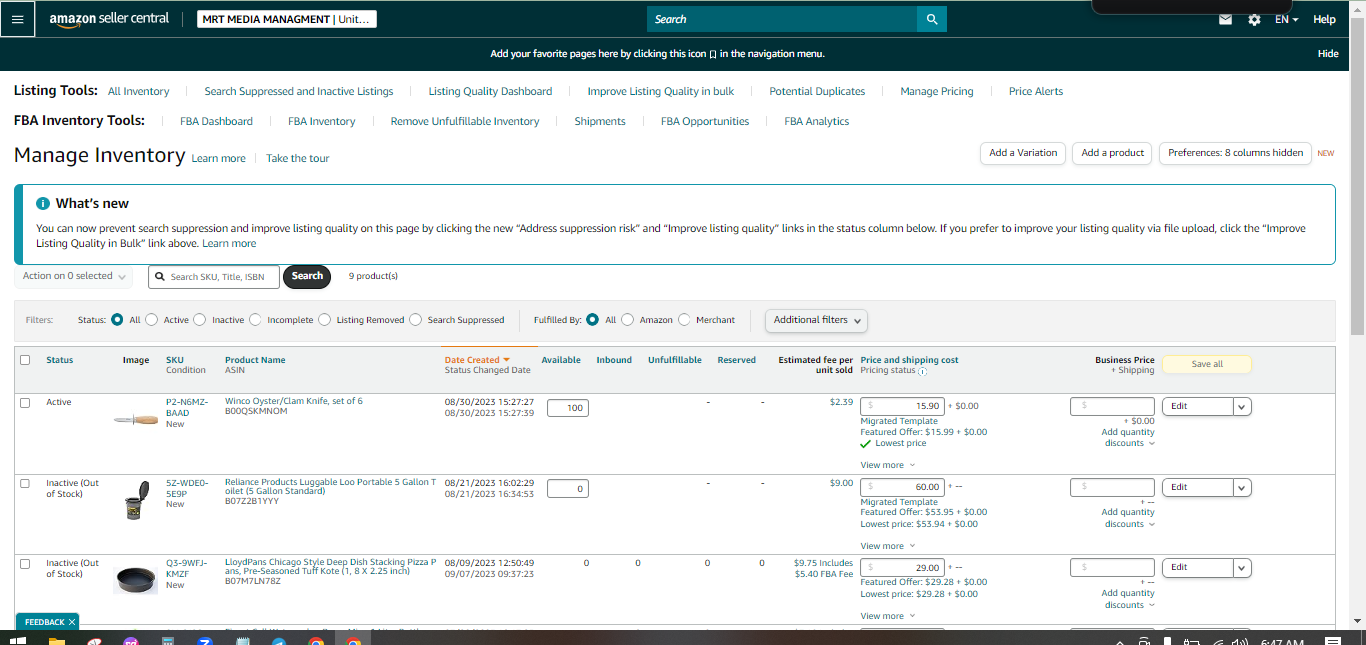
Task: Select the Search Suppressed status radio button
Action: tap(416, 320)
